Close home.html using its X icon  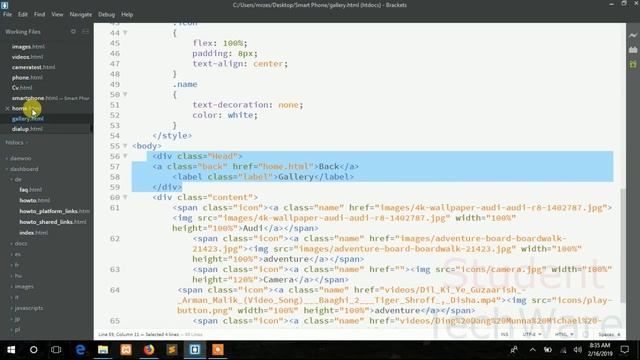pos(7,108)
